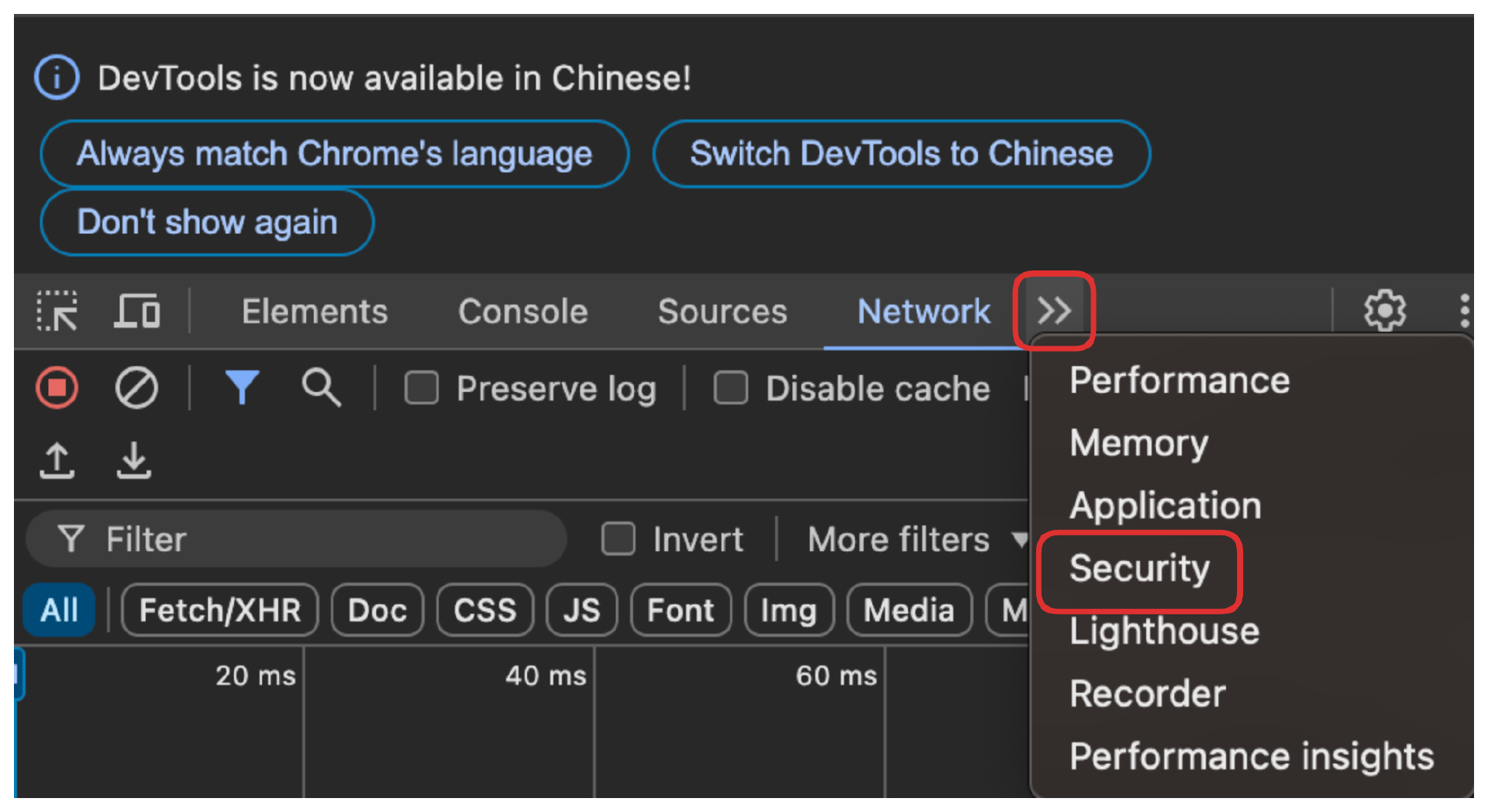Image resolution: width=1488 pixels, height=812 pixels.
Task: Toggle the Invert filter checkbox
Action: 618,538
